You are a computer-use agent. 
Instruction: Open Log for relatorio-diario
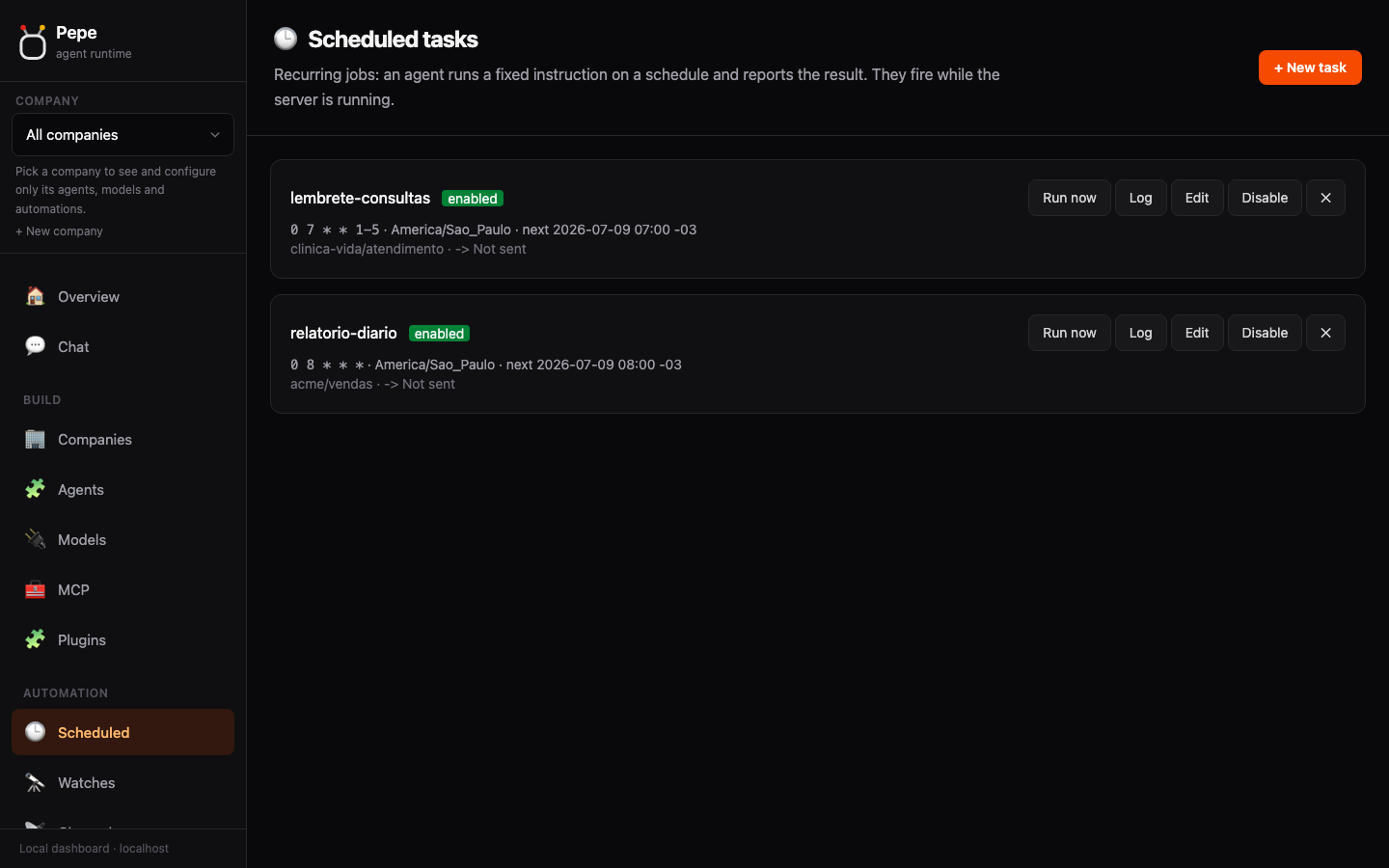(1141, 333)
